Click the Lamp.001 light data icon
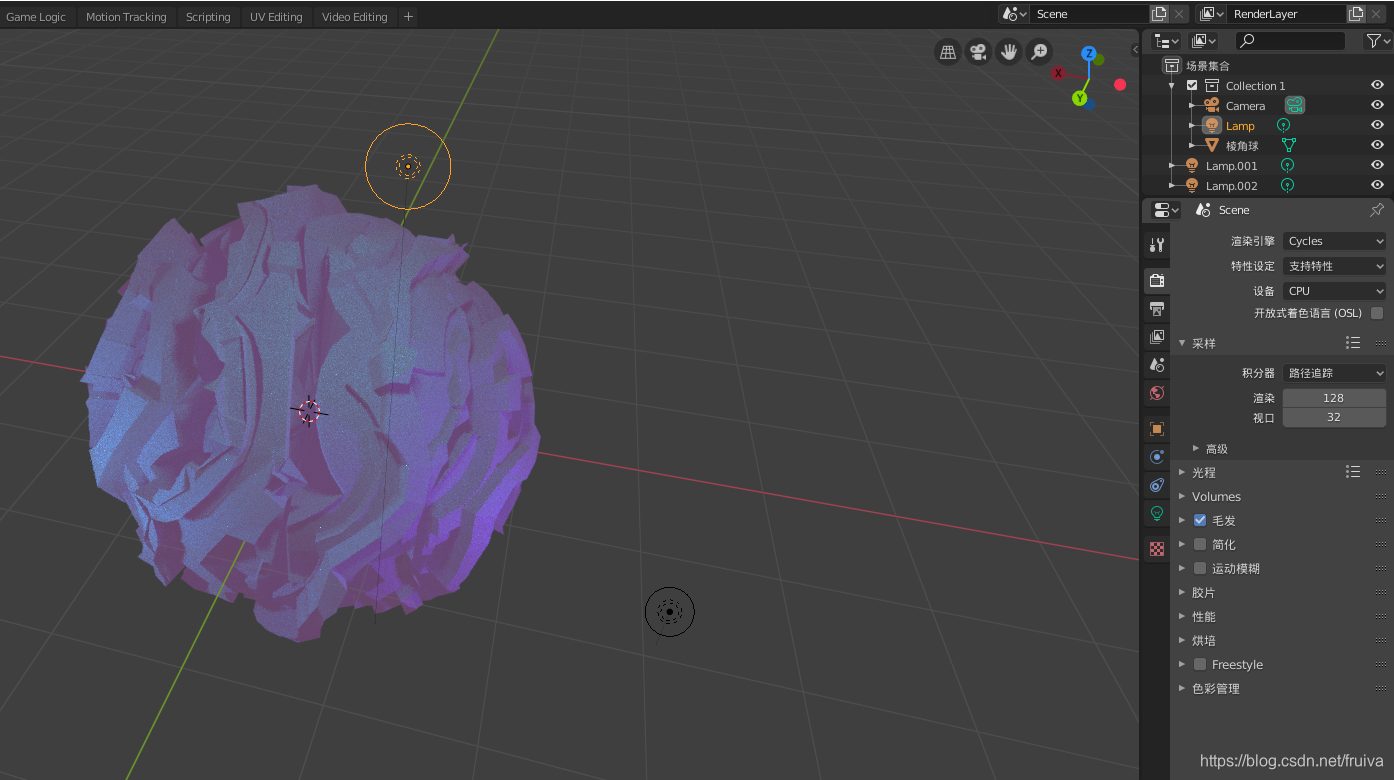Image resolution: width=1394 pixels, height=780 pixels. (1288, 165)
